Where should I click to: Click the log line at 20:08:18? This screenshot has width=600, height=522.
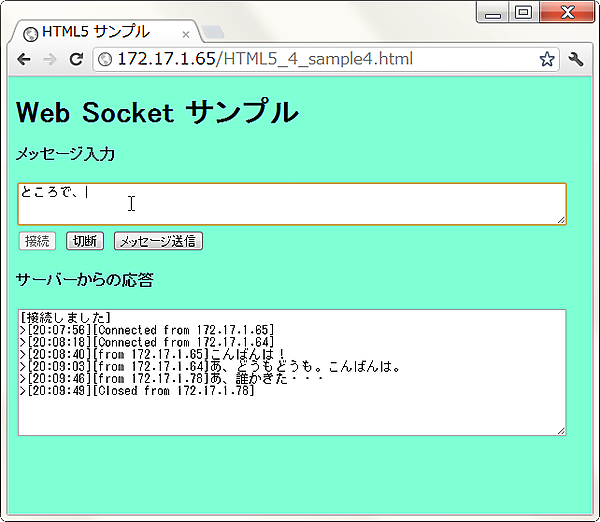pyautogui.click(x=147, y=342)
